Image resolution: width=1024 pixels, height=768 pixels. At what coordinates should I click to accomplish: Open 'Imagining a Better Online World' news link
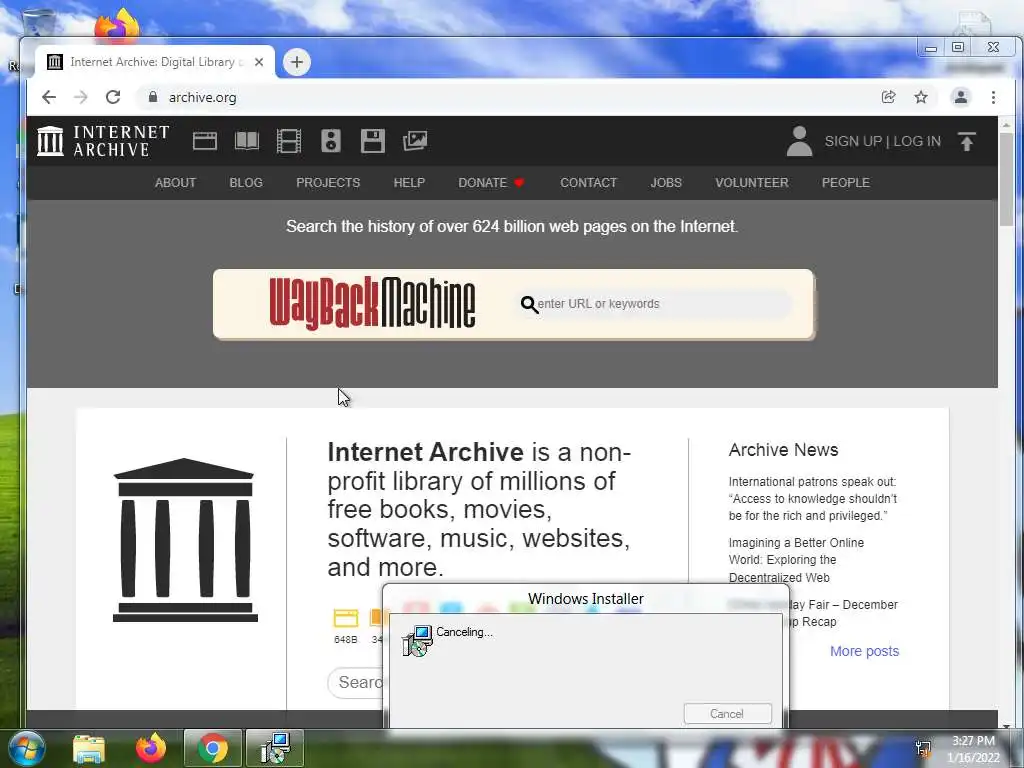pos(796,560)
